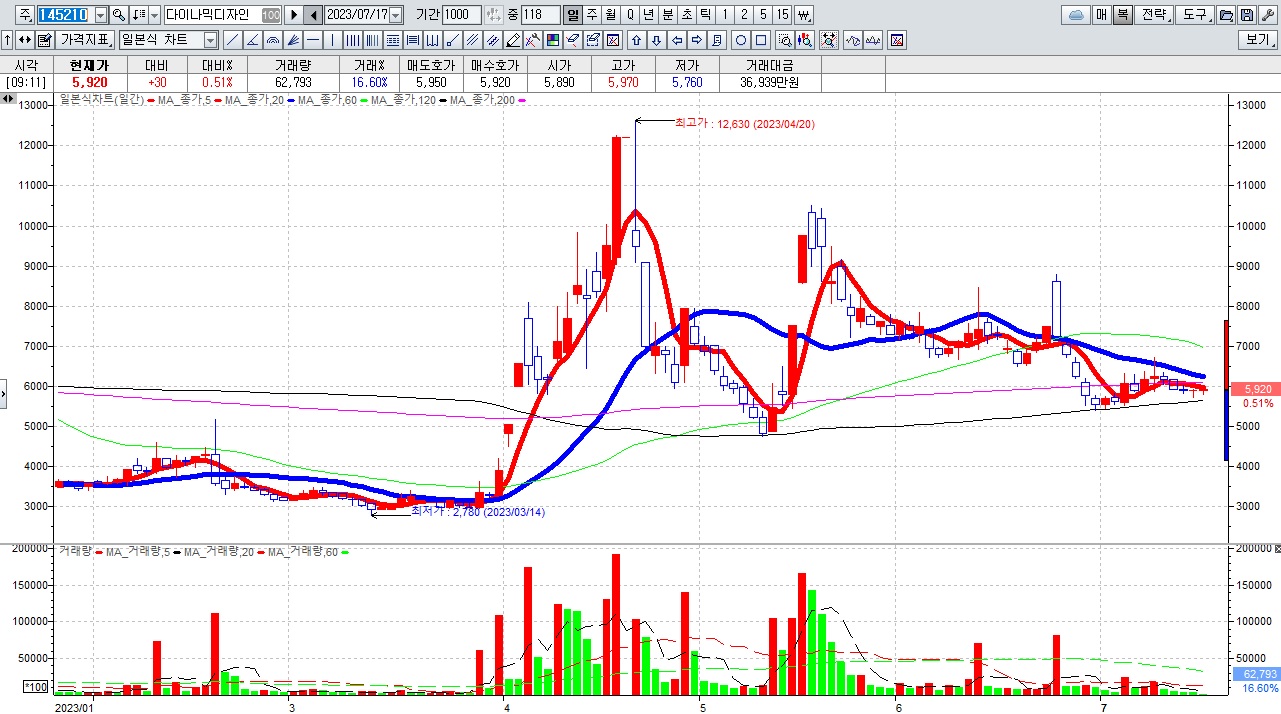Image resolution: width=1281 pixels, height=714 pixels.
Task: Select the 초 seconds period button
Action: coord(687,15)
